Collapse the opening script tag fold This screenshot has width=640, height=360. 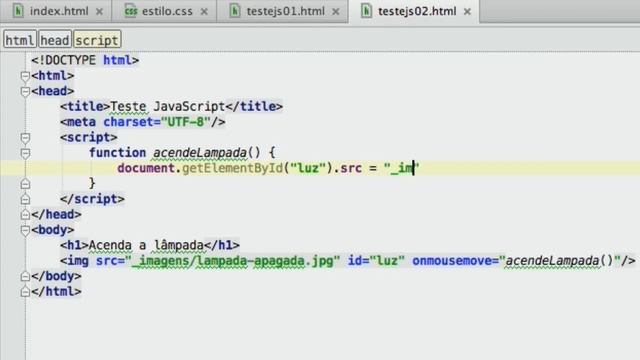(25, 138)
